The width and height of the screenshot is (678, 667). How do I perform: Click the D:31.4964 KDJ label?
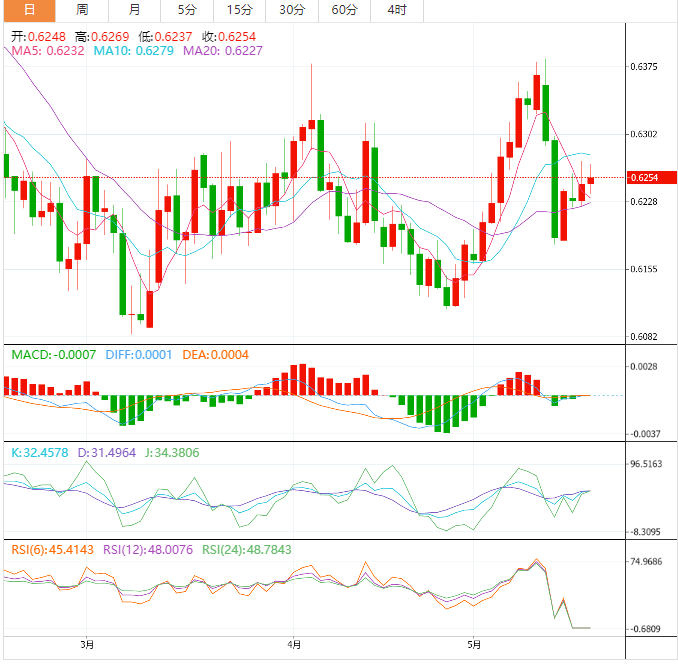pos(107,453)
